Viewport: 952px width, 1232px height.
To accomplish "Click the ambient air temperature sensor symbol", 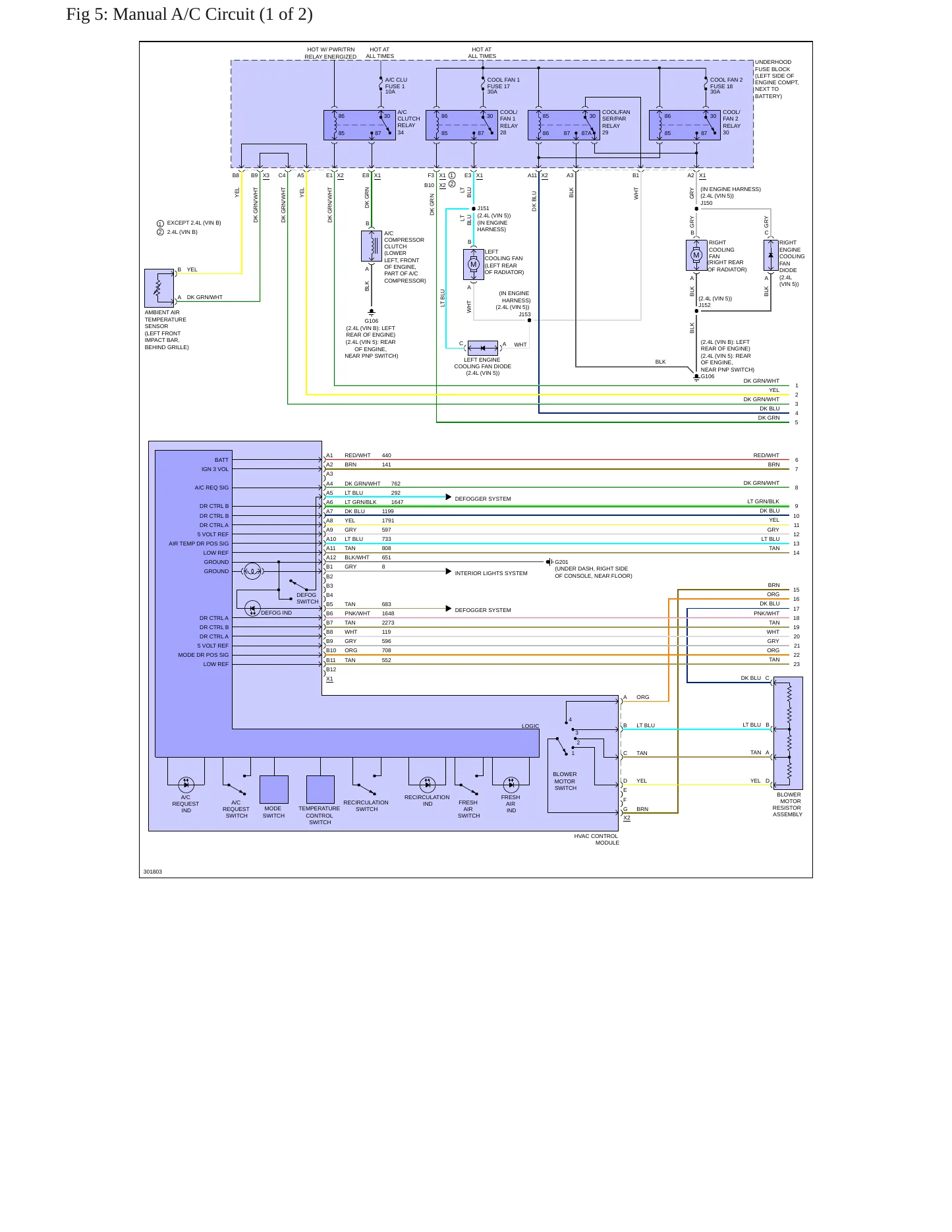I will click(159, 288).
